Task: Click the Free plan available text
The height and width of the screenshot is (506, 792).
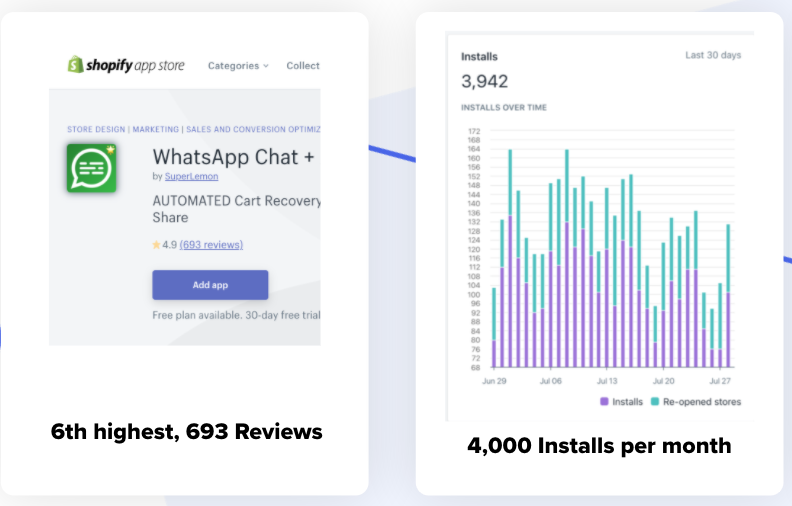Action: pyautogui.click(x=236, y=315)
